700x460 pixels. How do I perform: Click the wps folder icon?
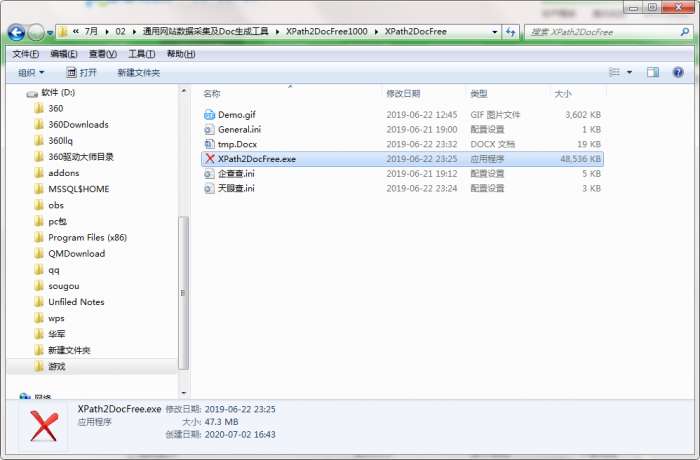coord(39,318)
